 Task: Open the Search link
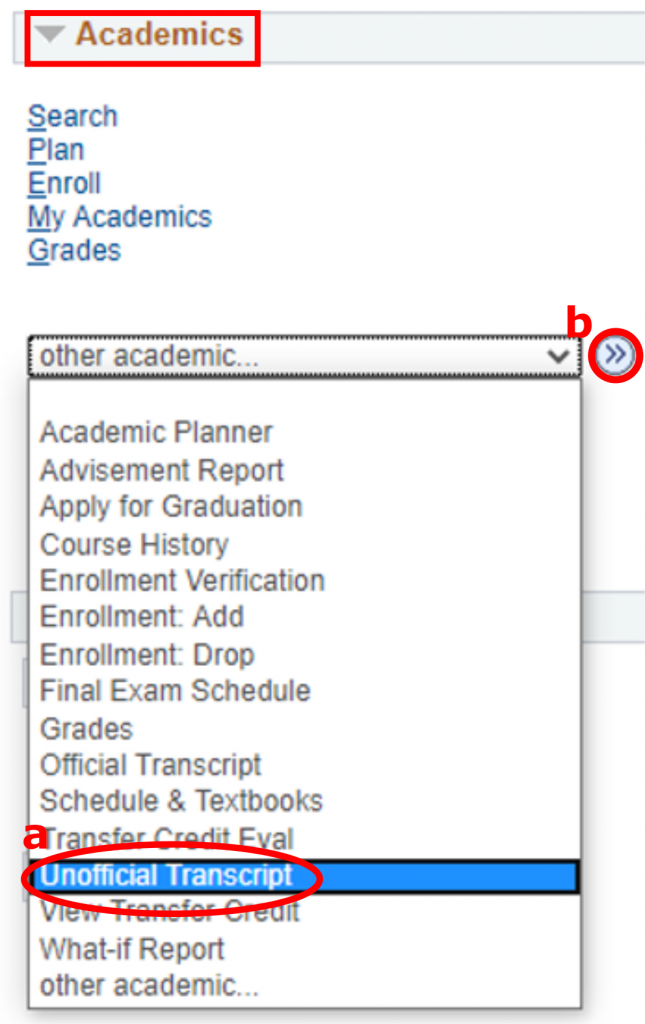click(x=72, y=116)
